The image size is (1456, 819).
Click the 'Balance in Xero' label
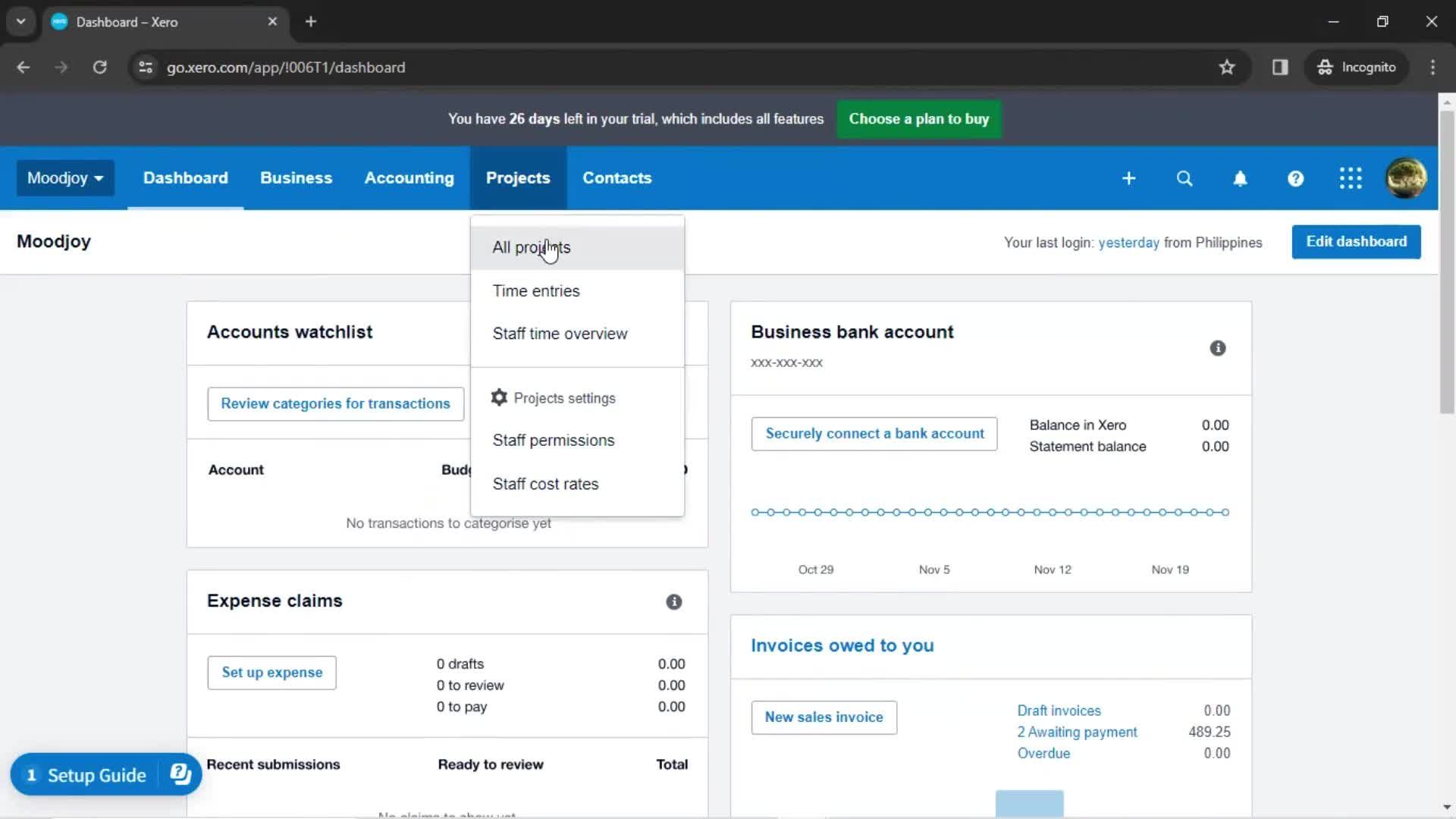1078,425
